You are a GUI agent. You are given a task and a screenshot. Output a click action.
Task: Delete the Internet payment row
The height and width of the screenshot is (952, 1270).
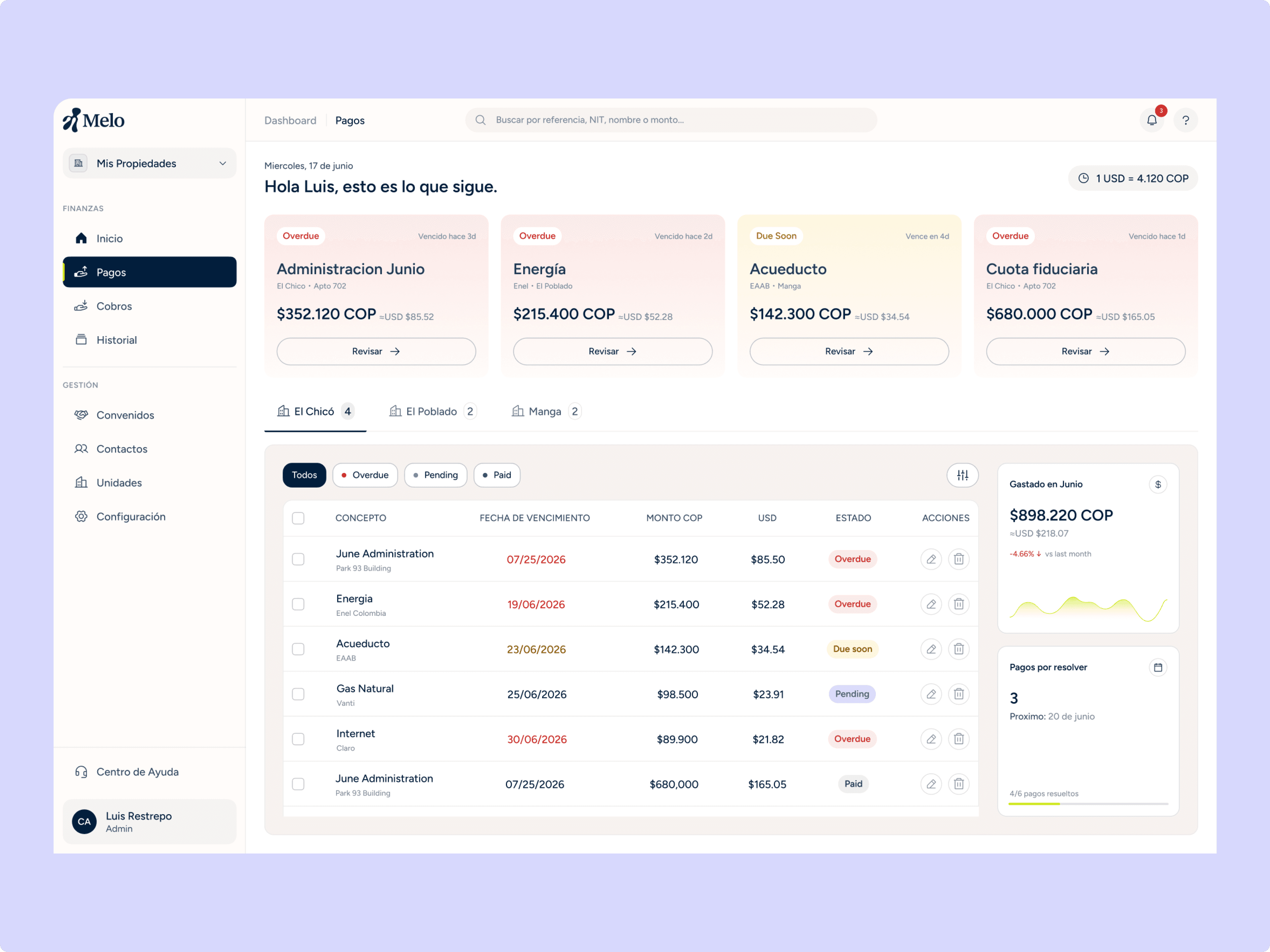point(959,739)
